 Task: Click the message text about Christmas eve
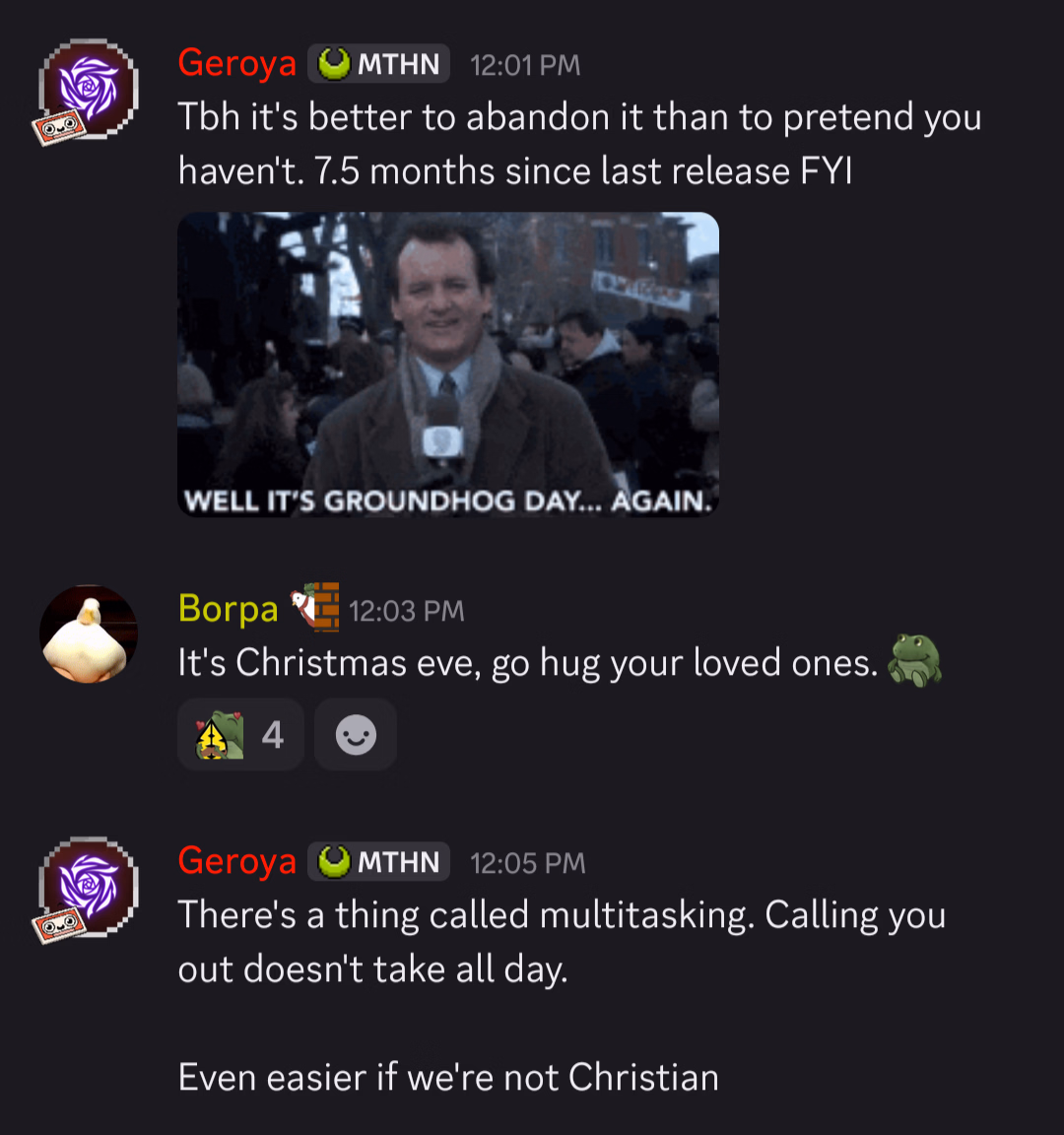pos(528,662)
